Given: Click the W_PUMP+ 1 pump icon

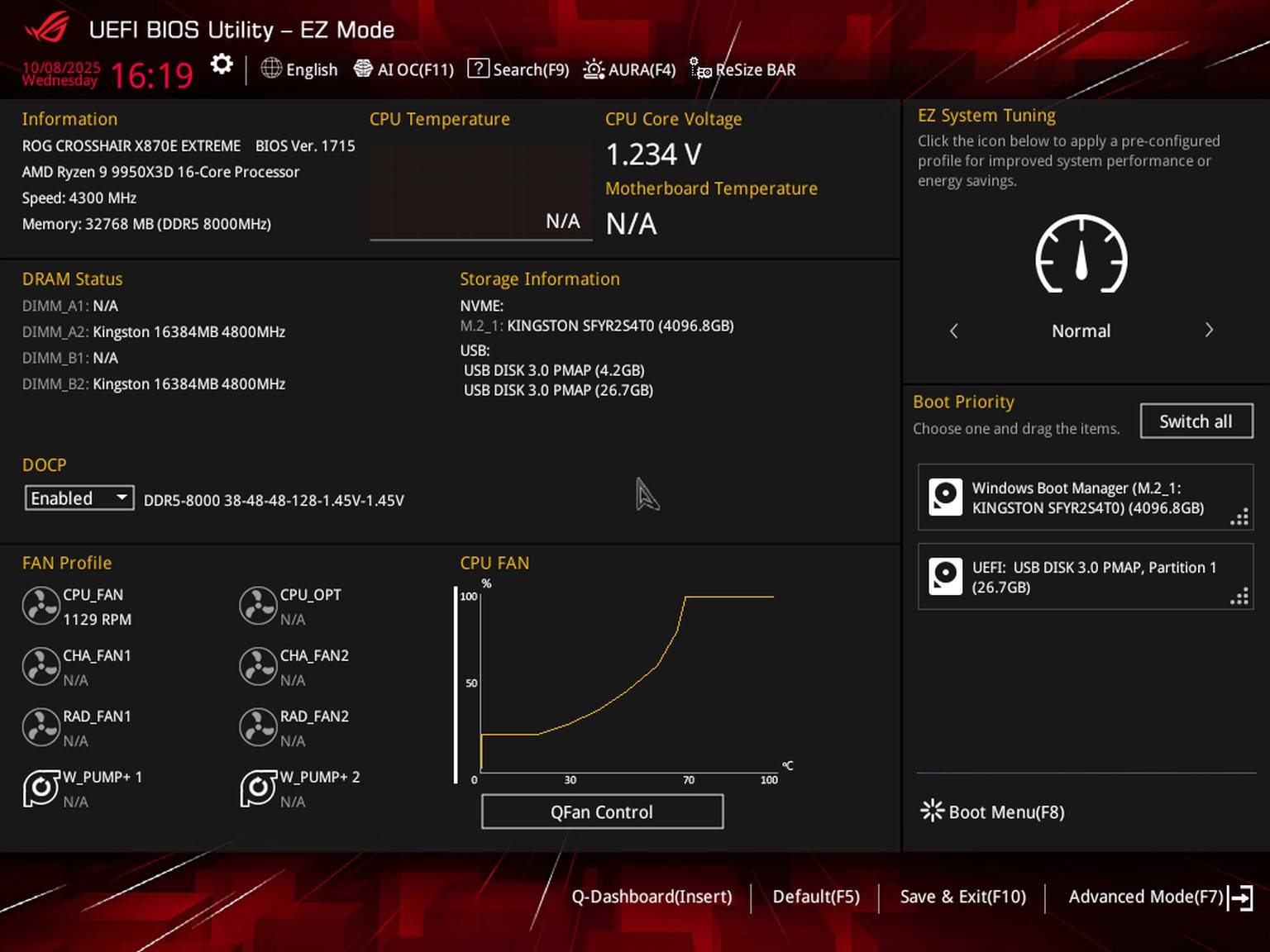Looking at the screenshot, I should 41,788.
